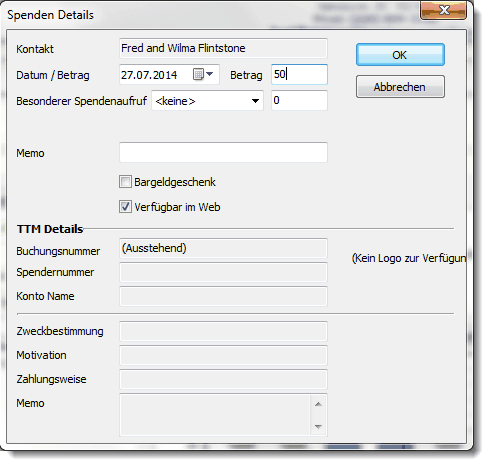
Task: Click the Zahlungsweise field
Action: pos(223,379)
